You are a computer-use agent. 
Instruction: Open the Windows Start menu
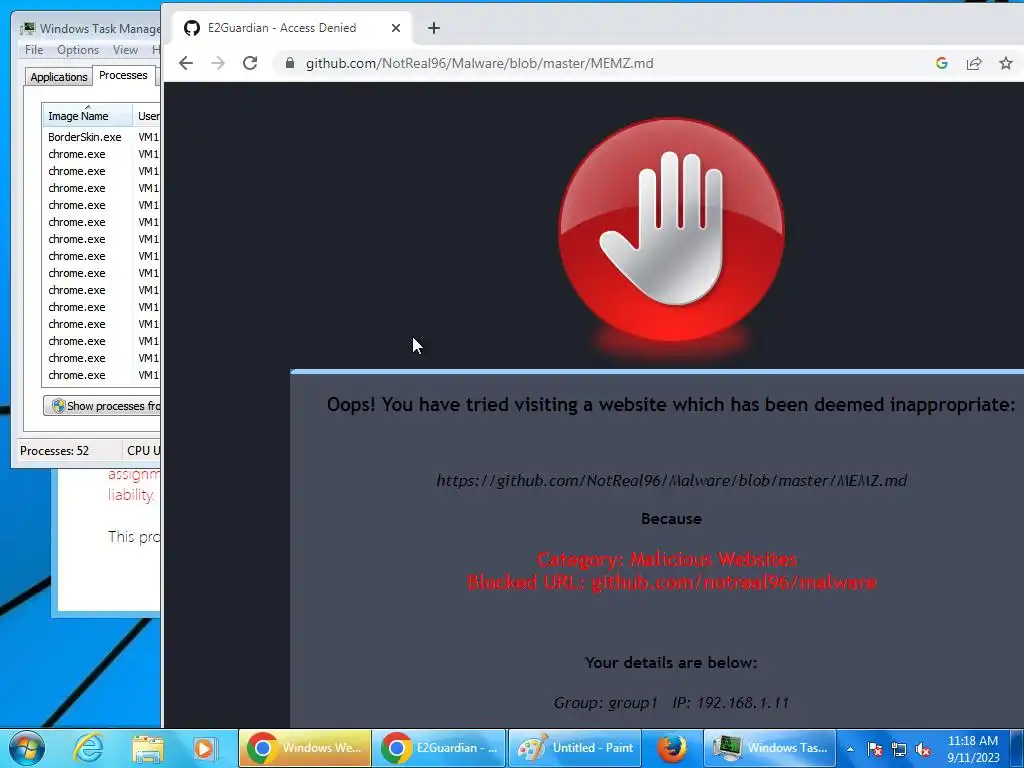[x=27, y=748]
